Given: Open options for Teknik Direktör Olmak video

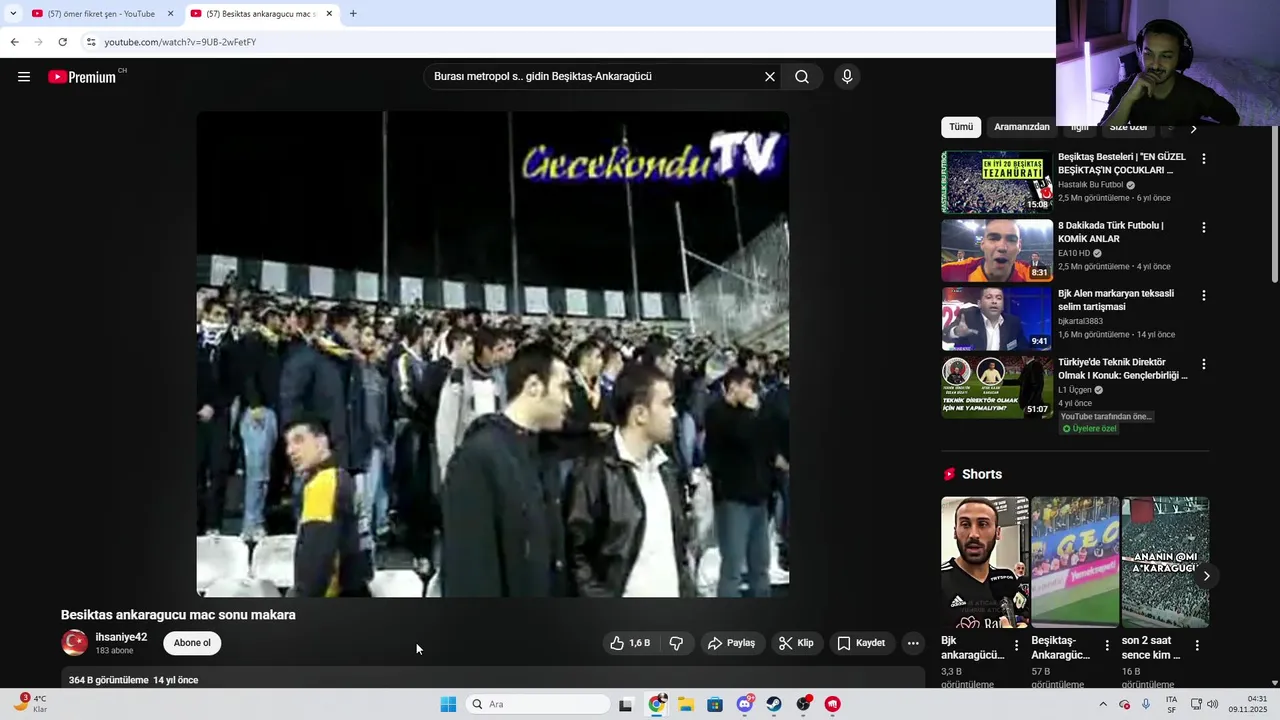Looking at the screenshot, I should (1203, 364).
